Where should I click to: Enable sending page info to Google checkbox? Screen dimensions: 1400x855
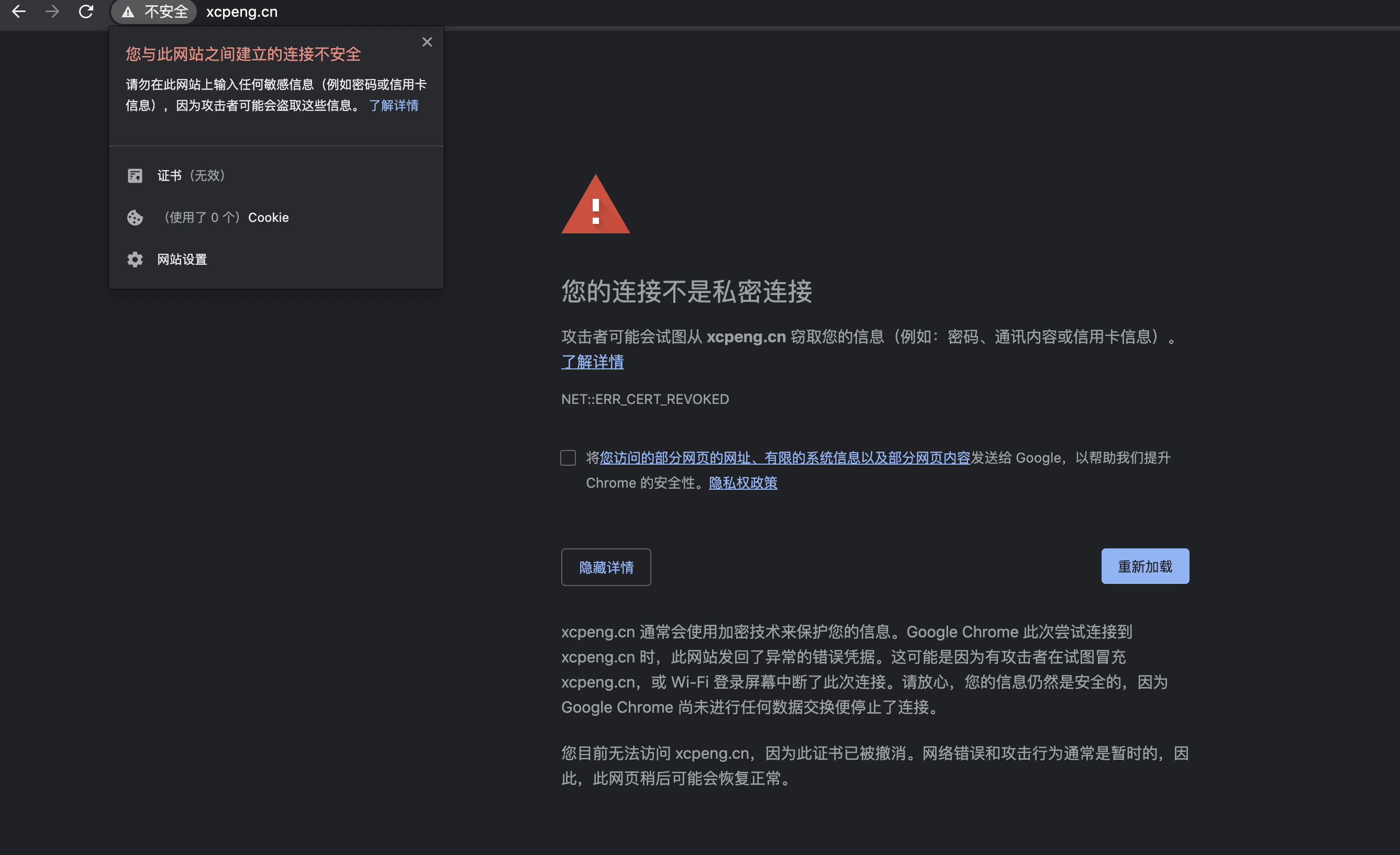pos(568,458)
